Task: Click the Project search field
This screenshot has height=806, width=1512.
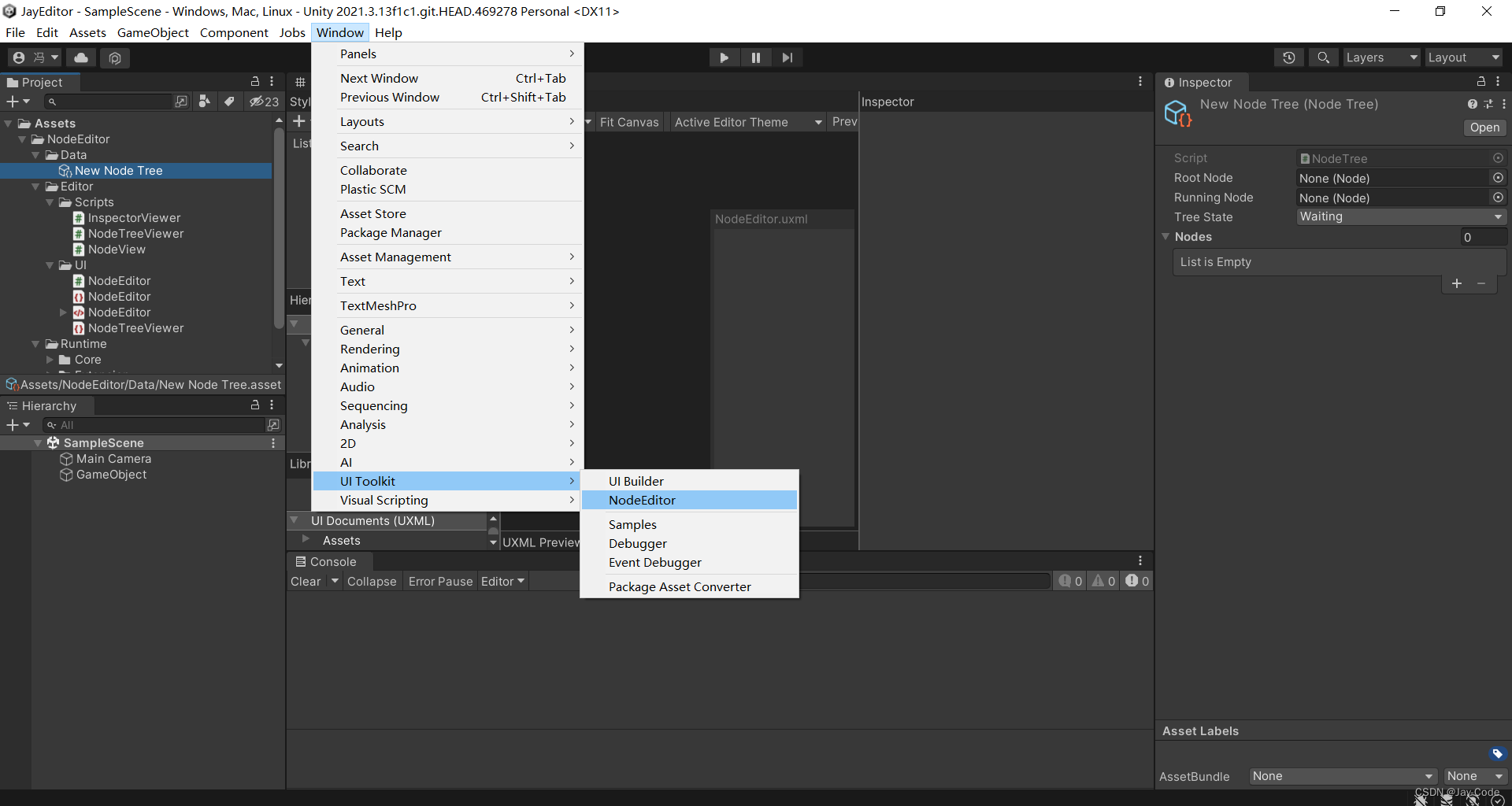Action: pyautogui.click(x=108, y=102)
